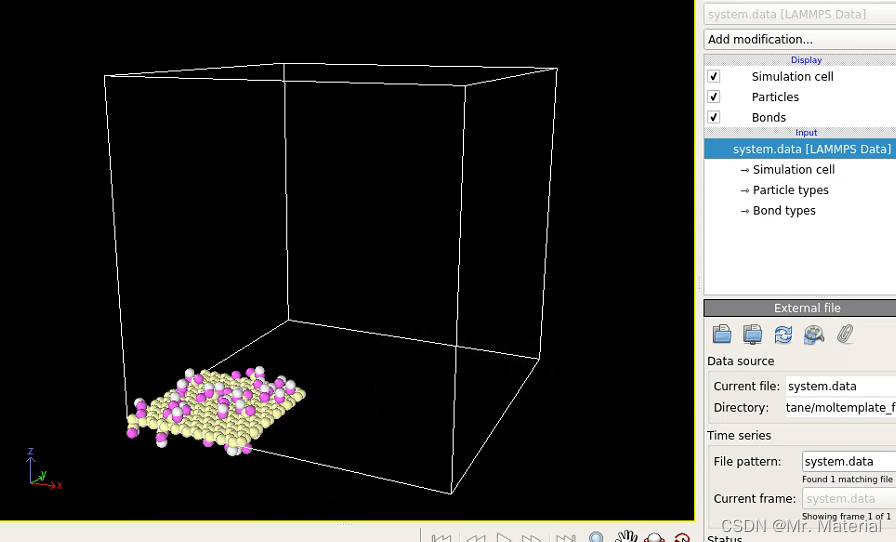This screenshot has height=542, width=896.
Task: Click the Time series group label
Action: [x=739, y=435]
